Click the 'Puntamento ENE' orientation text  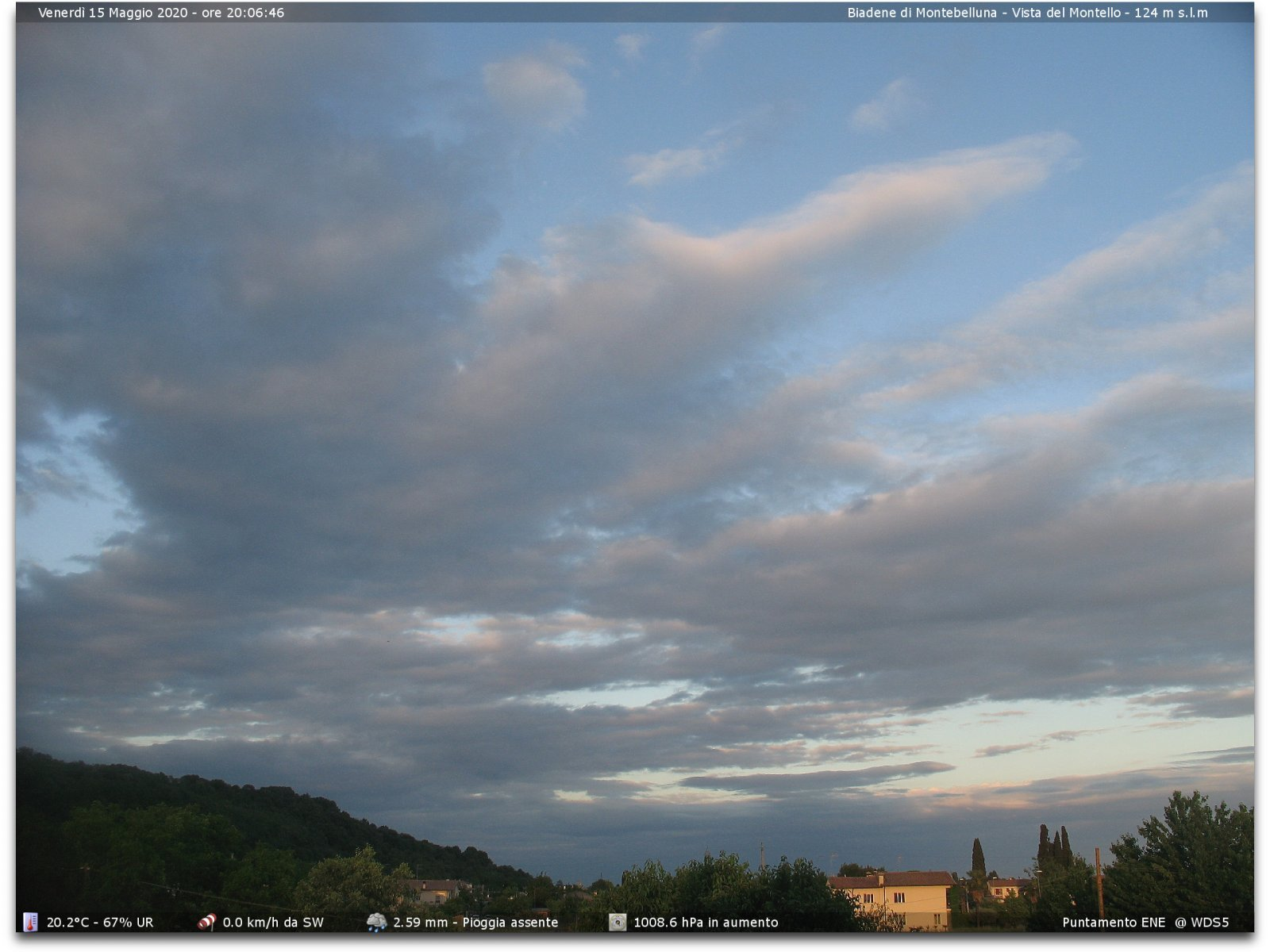coord(1114,923)
